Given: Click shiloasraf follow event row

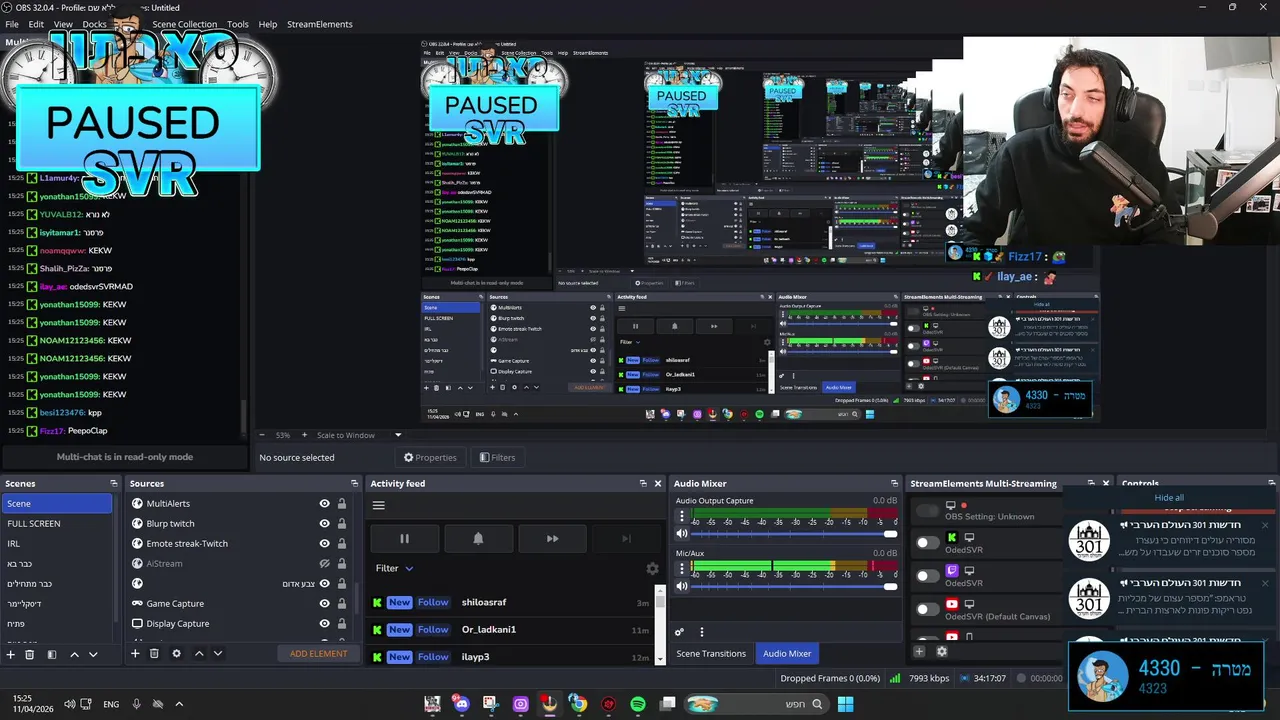Looking at the screenshot, I should point(511,603).
